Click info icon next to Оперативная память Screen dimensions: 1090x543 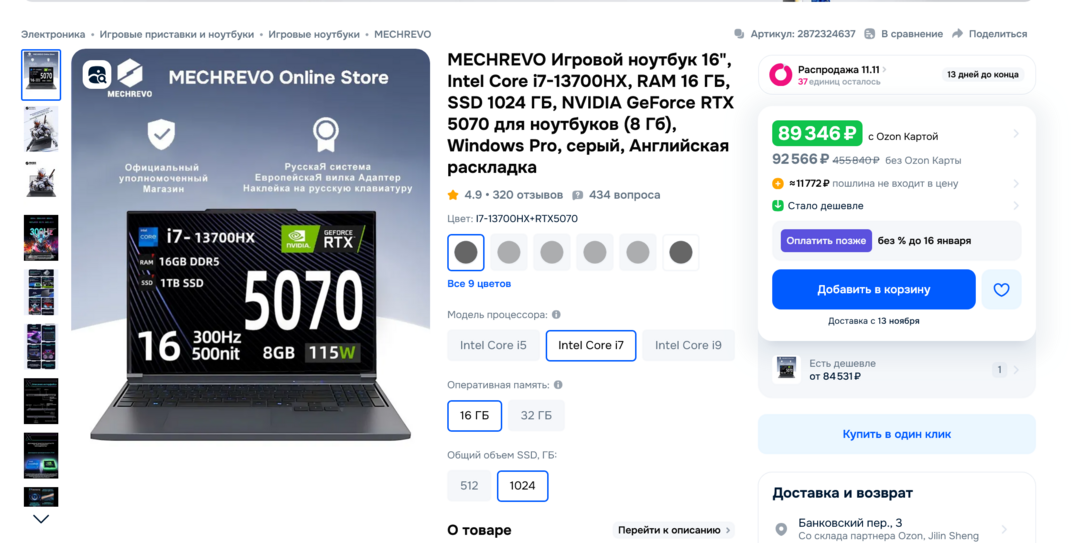558,384
